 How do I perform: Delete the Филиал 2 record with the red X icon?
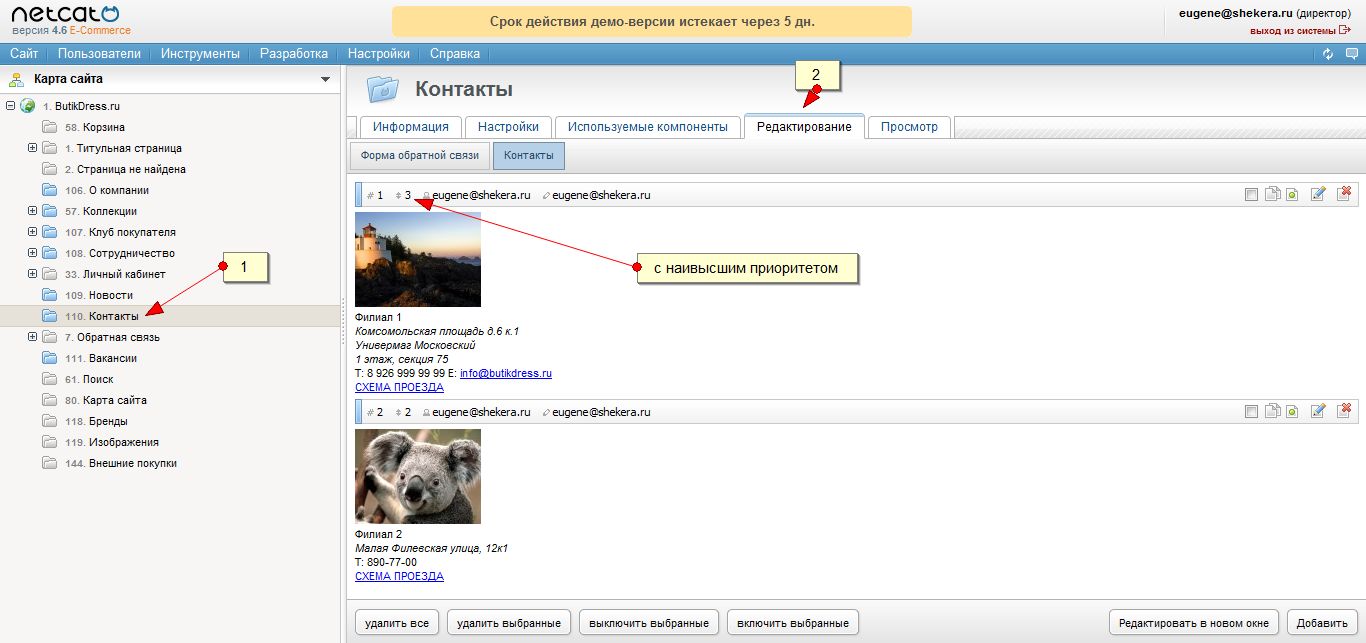(x=1344, y=411)
